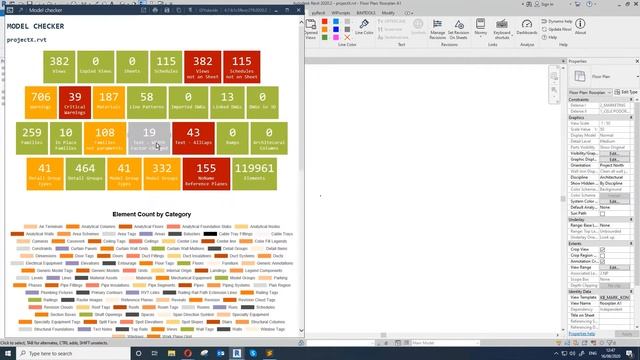640x360 pixels.
Task: Toggle the Annotation Crop checkbox
Action: click(602, 261)
